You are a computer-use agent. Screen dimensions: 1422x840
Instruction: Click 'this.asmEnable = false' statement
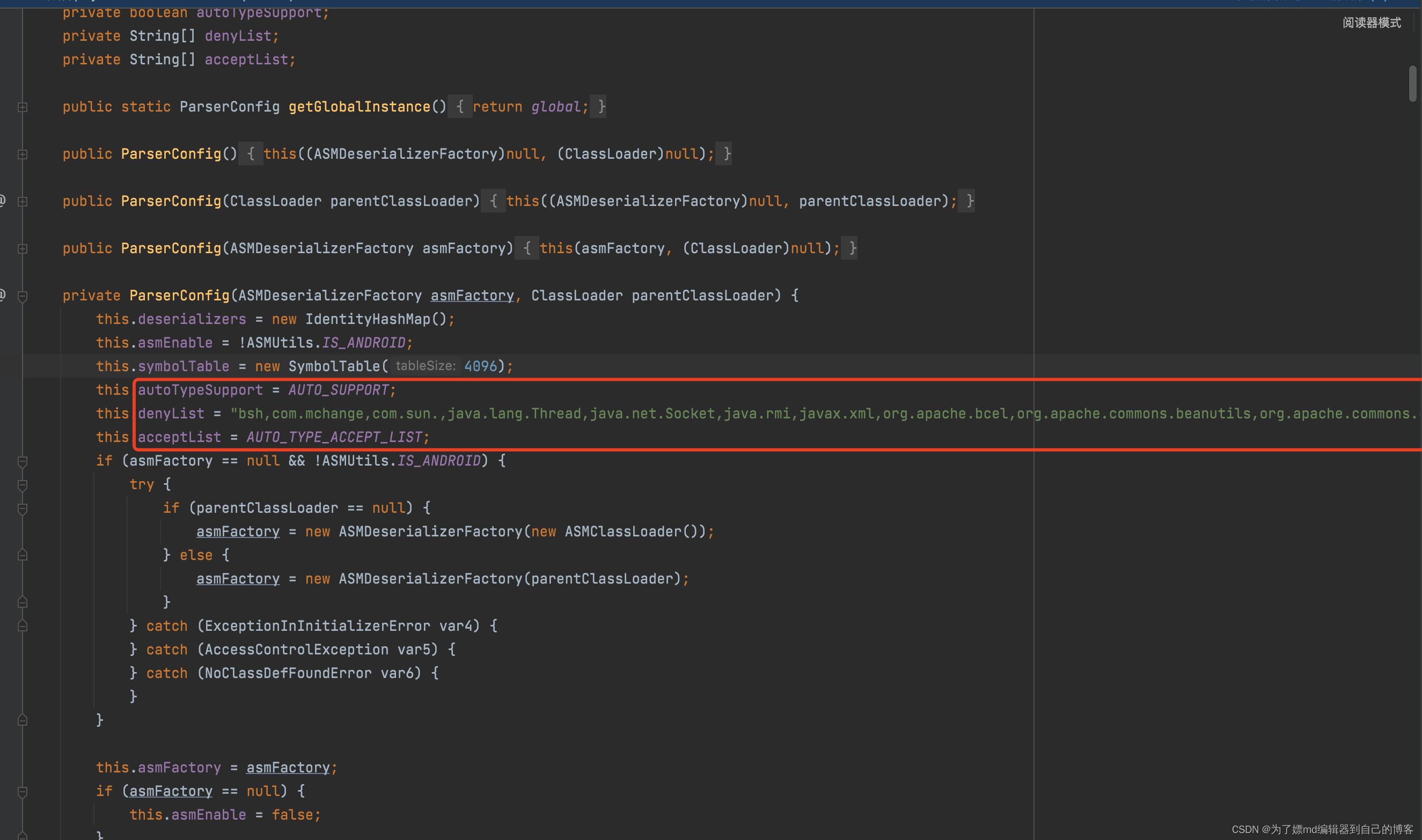(x=225, y=815)
